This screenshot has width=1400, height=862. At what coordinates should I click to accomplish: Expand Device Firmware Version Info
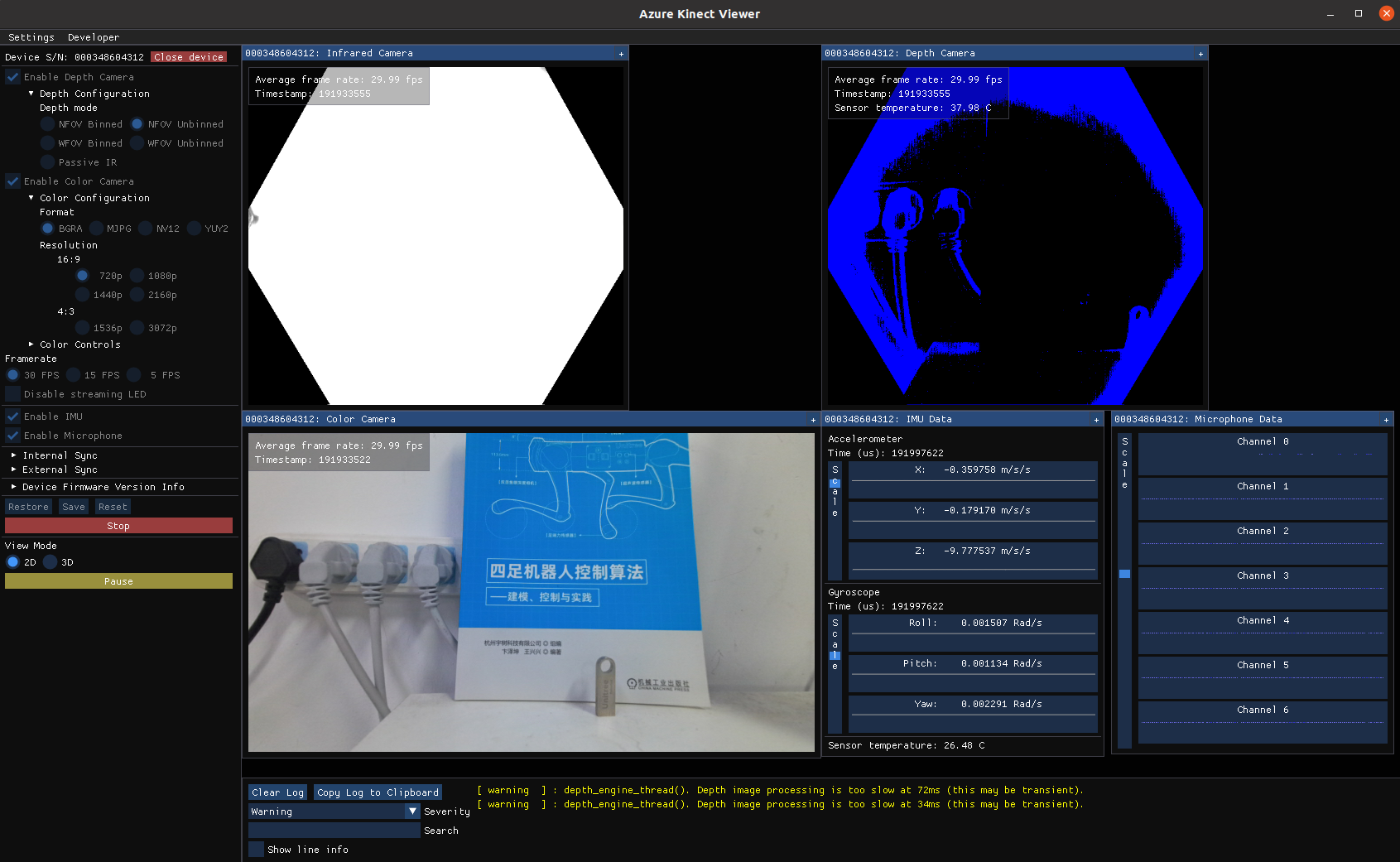[13, 487]
